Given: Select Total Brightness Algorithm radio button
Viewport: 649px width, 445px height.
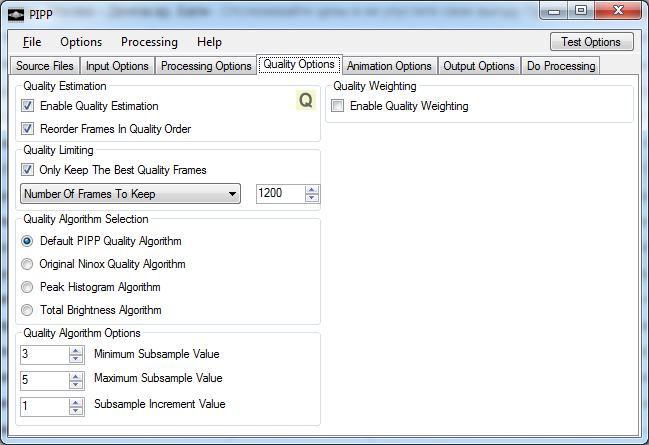Looking at the screenshot, I should click(28, 310).
